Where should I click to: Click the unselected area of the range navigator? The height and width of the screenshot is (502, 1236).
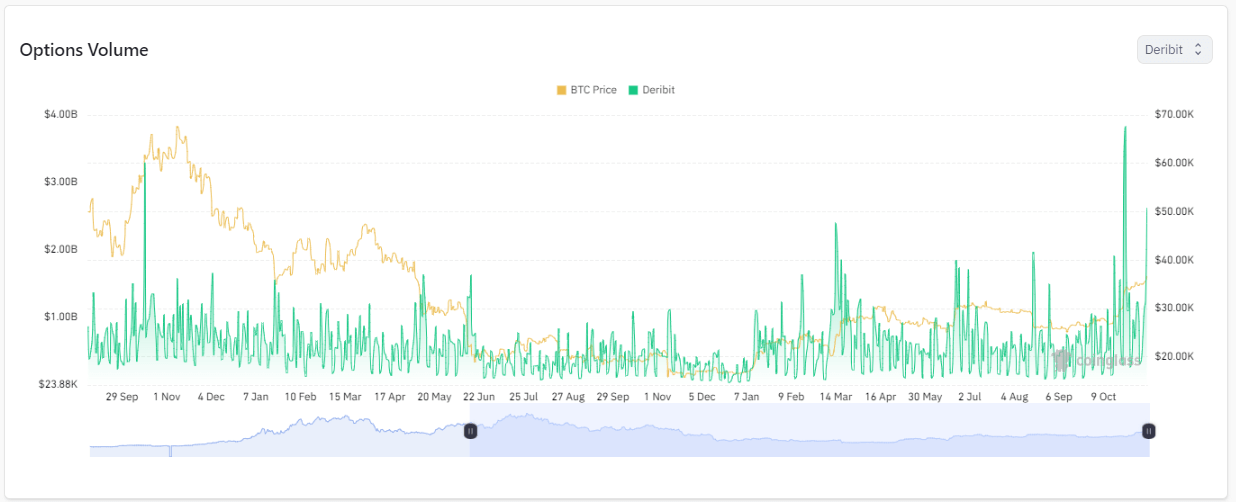pyautogui.click(x=280, y=440)
